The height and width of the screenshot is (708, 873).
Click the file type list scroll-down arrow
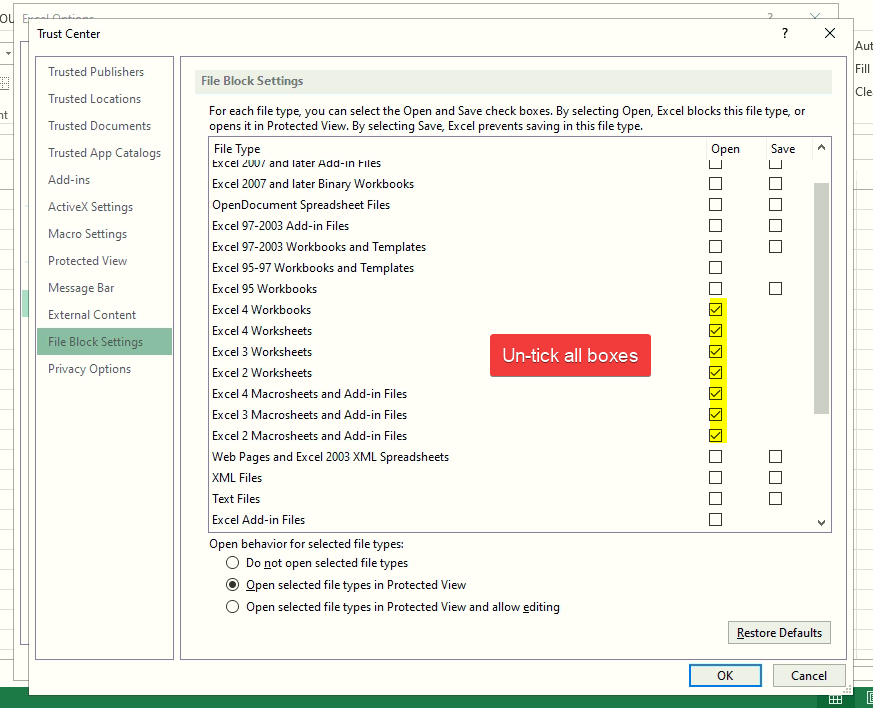click(x=821, y=523)
